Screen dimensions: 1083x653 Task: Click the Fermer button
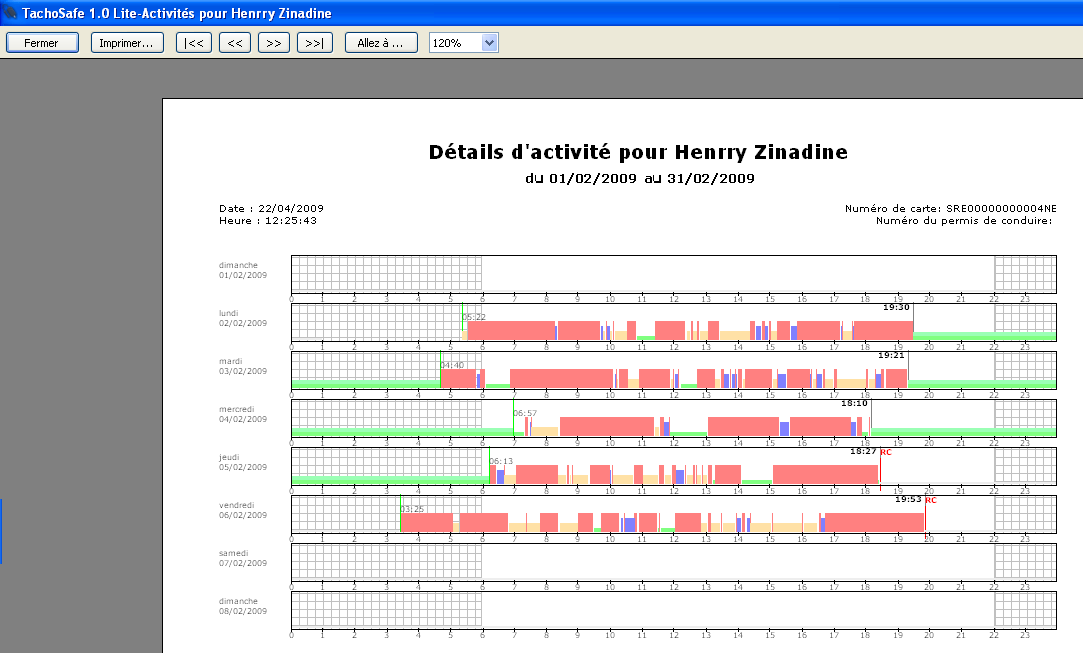41,43
